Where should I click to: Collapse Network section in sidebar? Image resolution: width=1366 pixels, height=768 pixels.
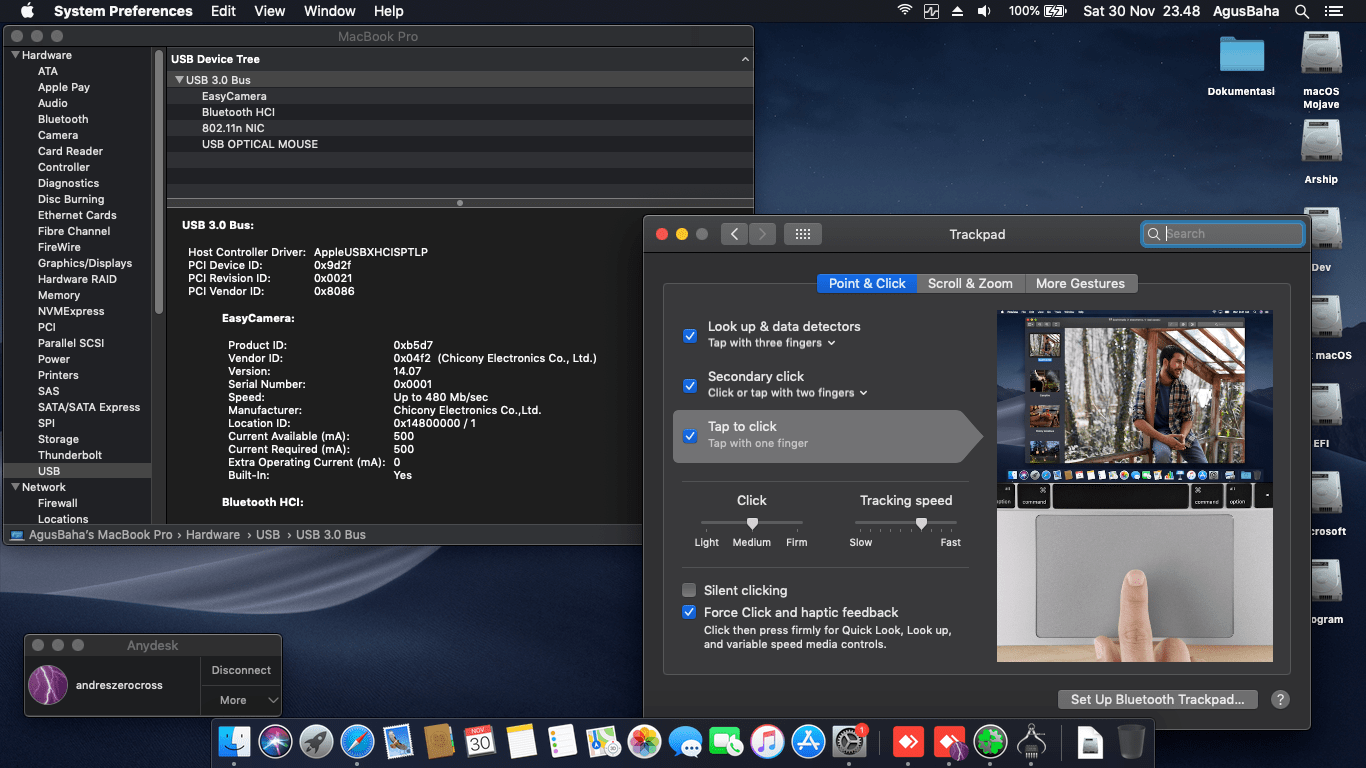pyautogui.click(x=15, y=487)
